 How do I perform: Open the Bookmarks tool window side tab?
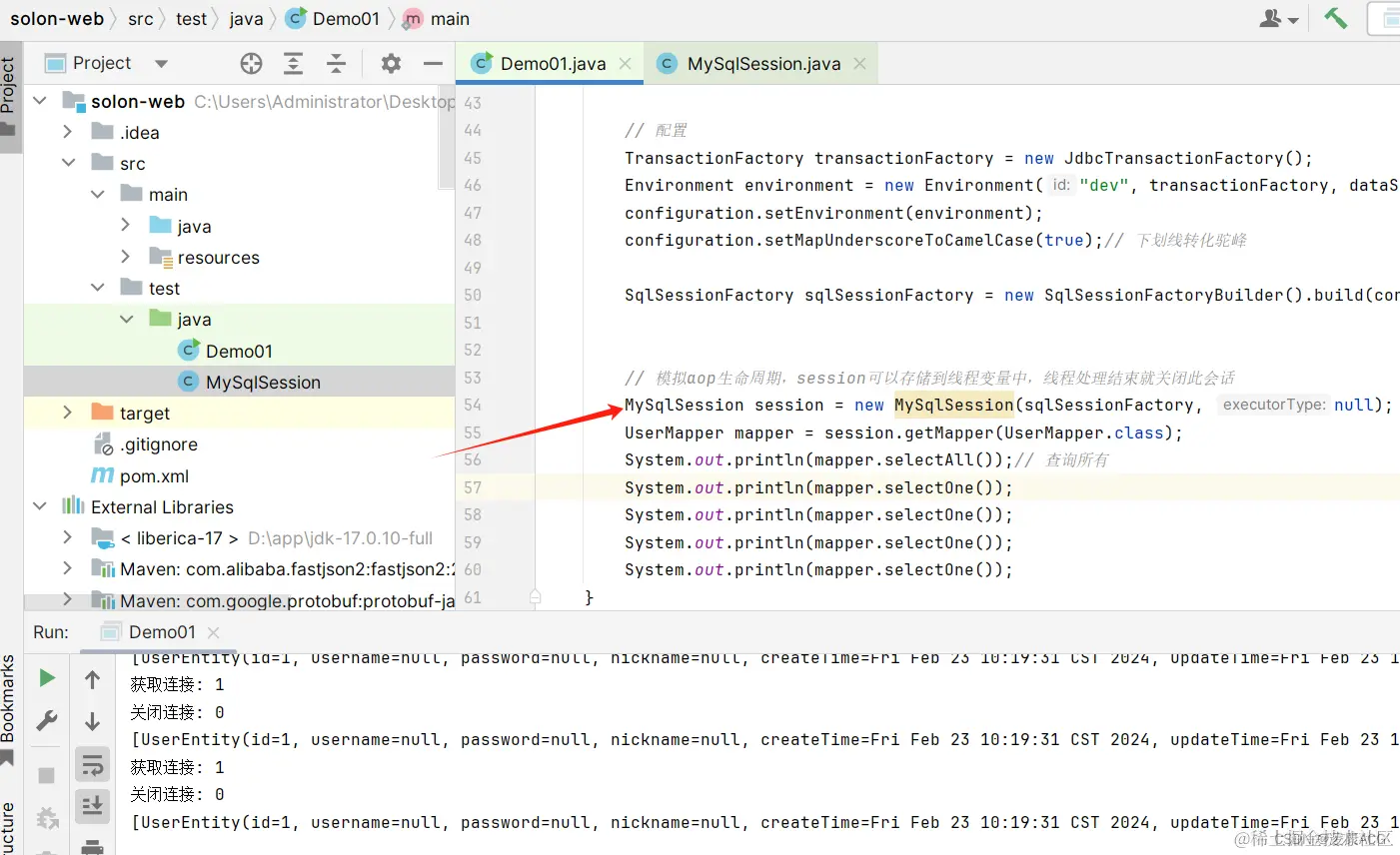pos(9,709)
